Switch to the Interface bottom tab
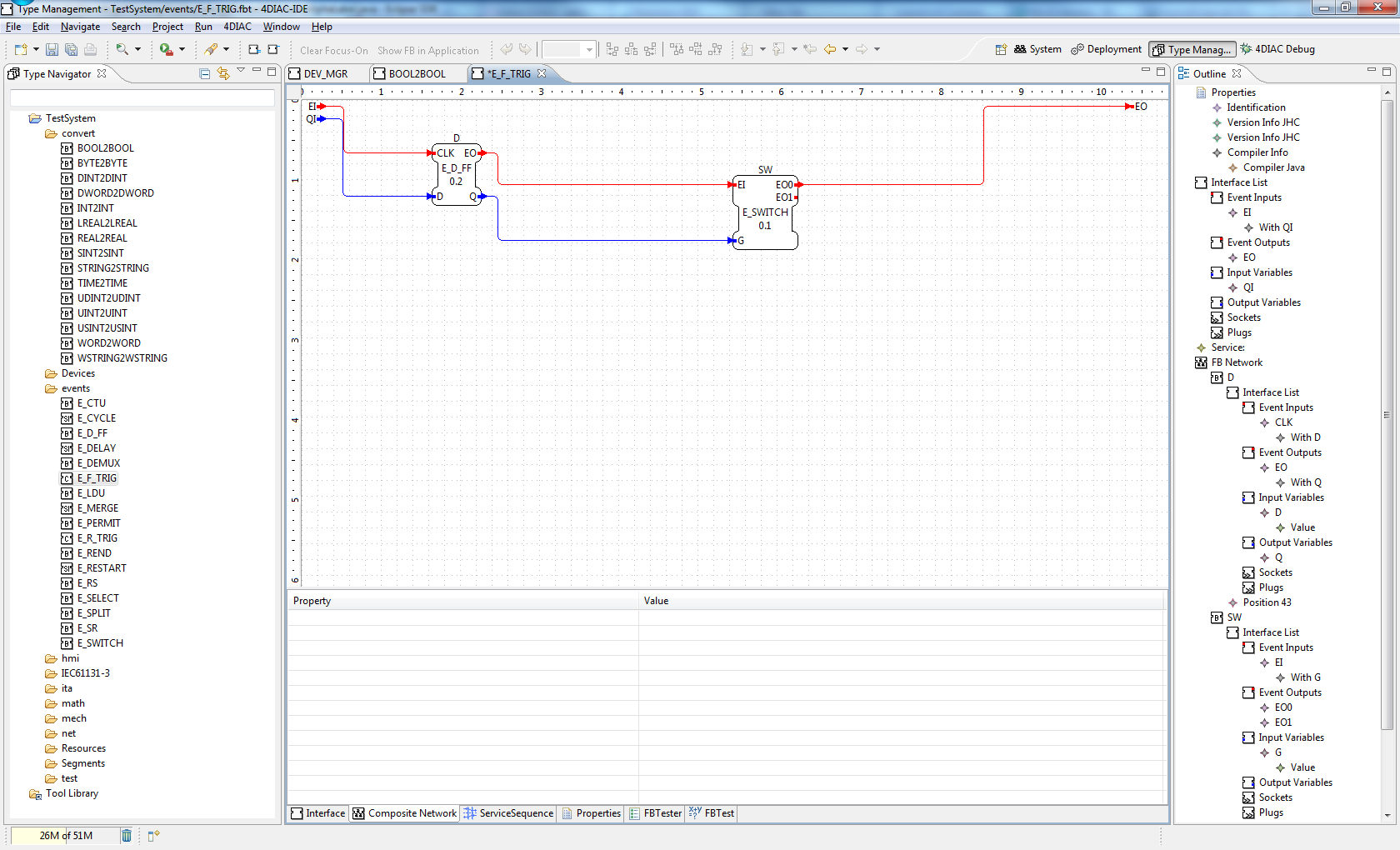Image resolution: width=1400 pixels, height=850 pixels. tap(317, 813)
